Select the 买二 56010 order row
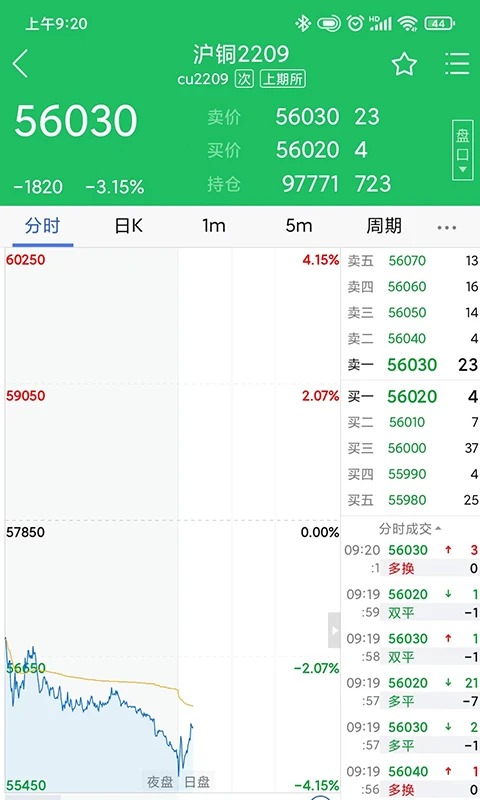 (x=412, y=422)
